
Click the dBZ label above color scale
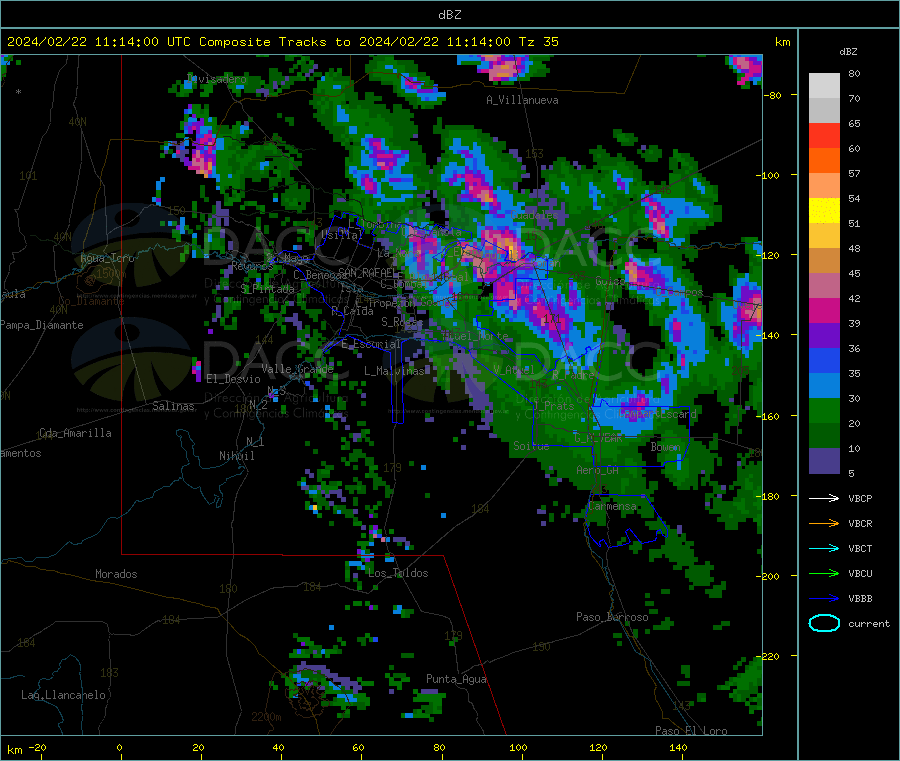coord(848,52)
